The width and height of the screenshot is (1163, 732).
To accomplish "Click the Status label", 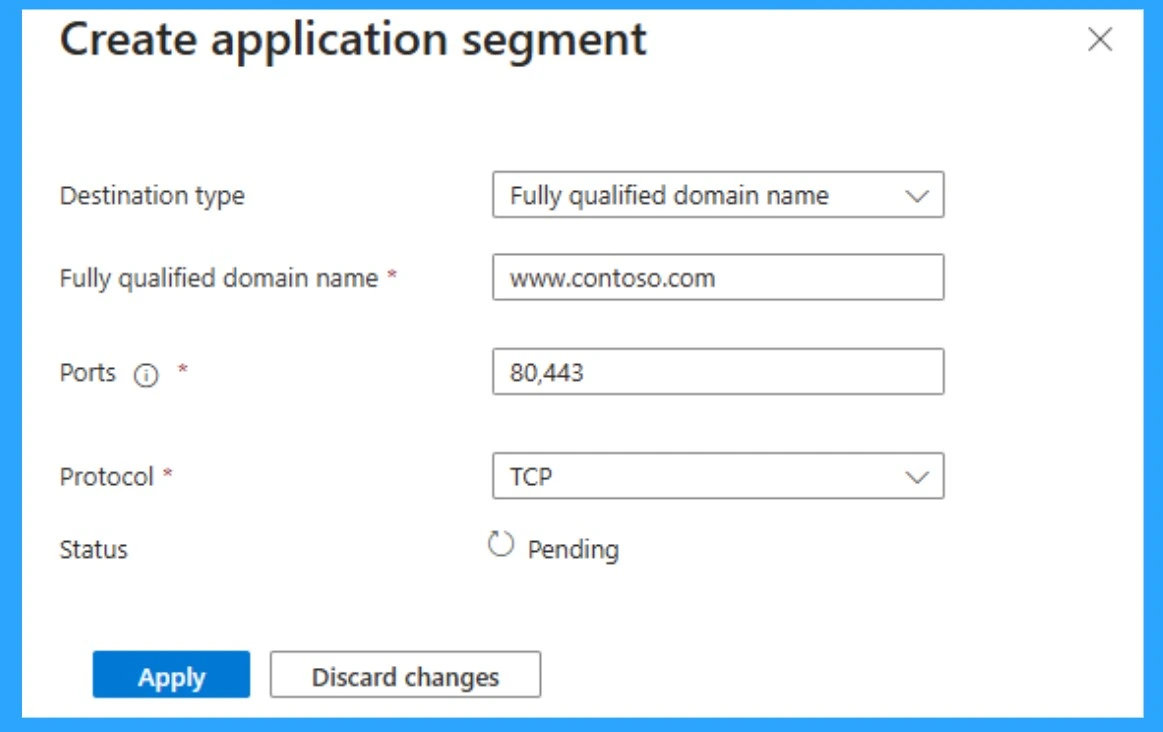I will tap(93, 550).
